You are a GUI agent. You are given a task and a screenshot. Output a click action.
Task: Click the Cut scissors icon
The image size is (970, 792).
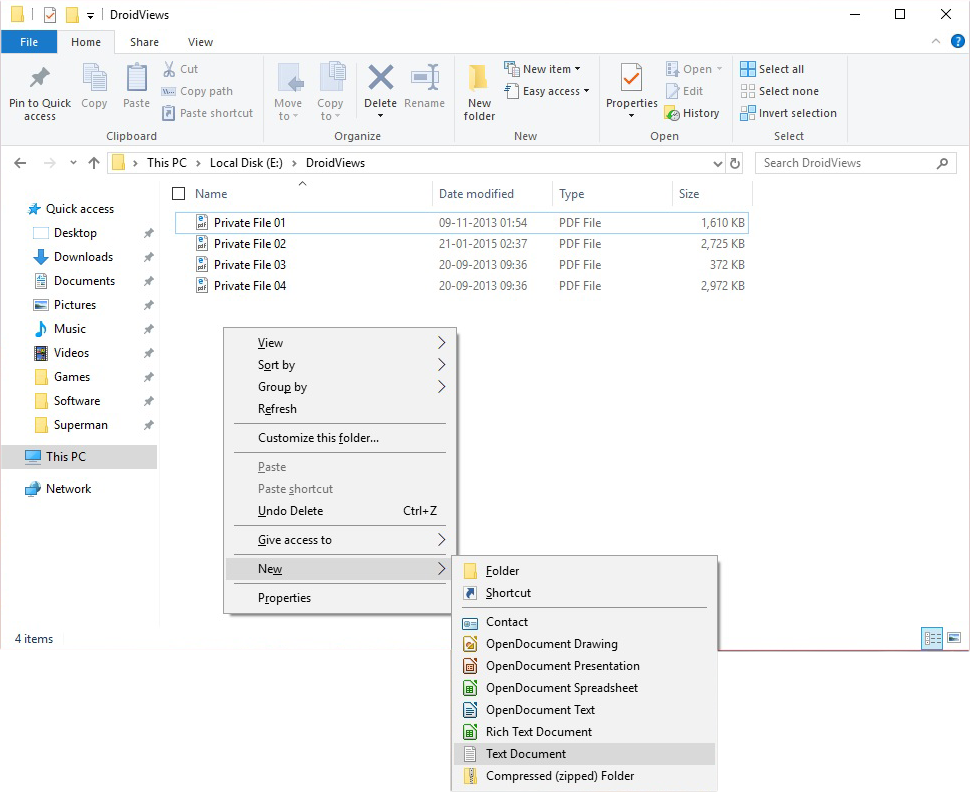(169, 69)
